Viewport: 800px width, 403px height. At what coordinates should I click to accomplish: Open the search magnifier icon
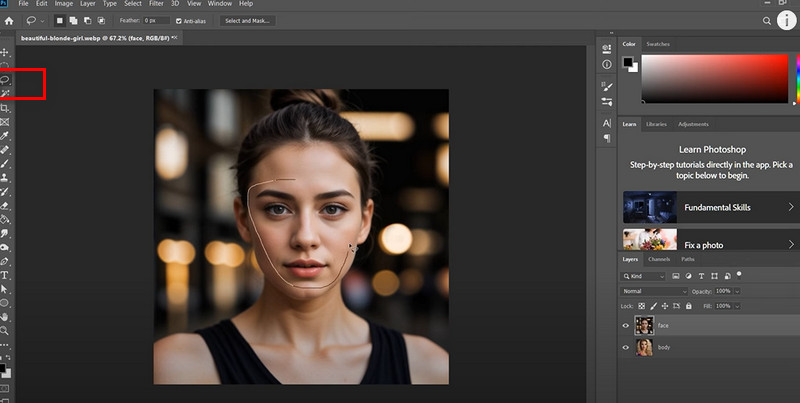(766, 21)
